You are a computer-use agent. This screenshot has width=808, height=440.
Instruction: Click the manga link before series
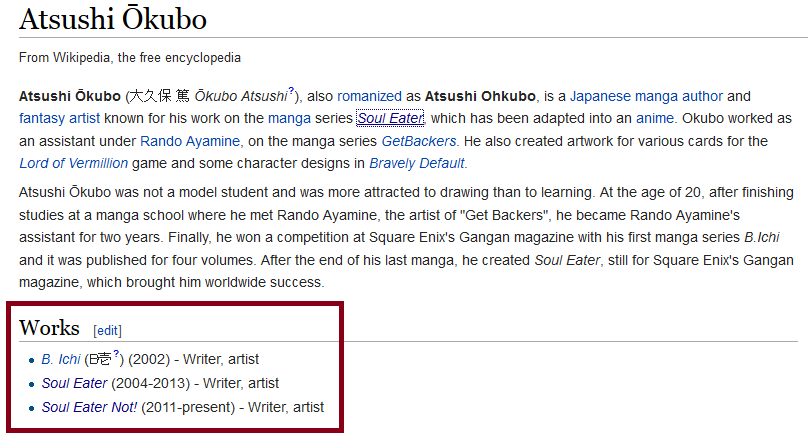289,119
